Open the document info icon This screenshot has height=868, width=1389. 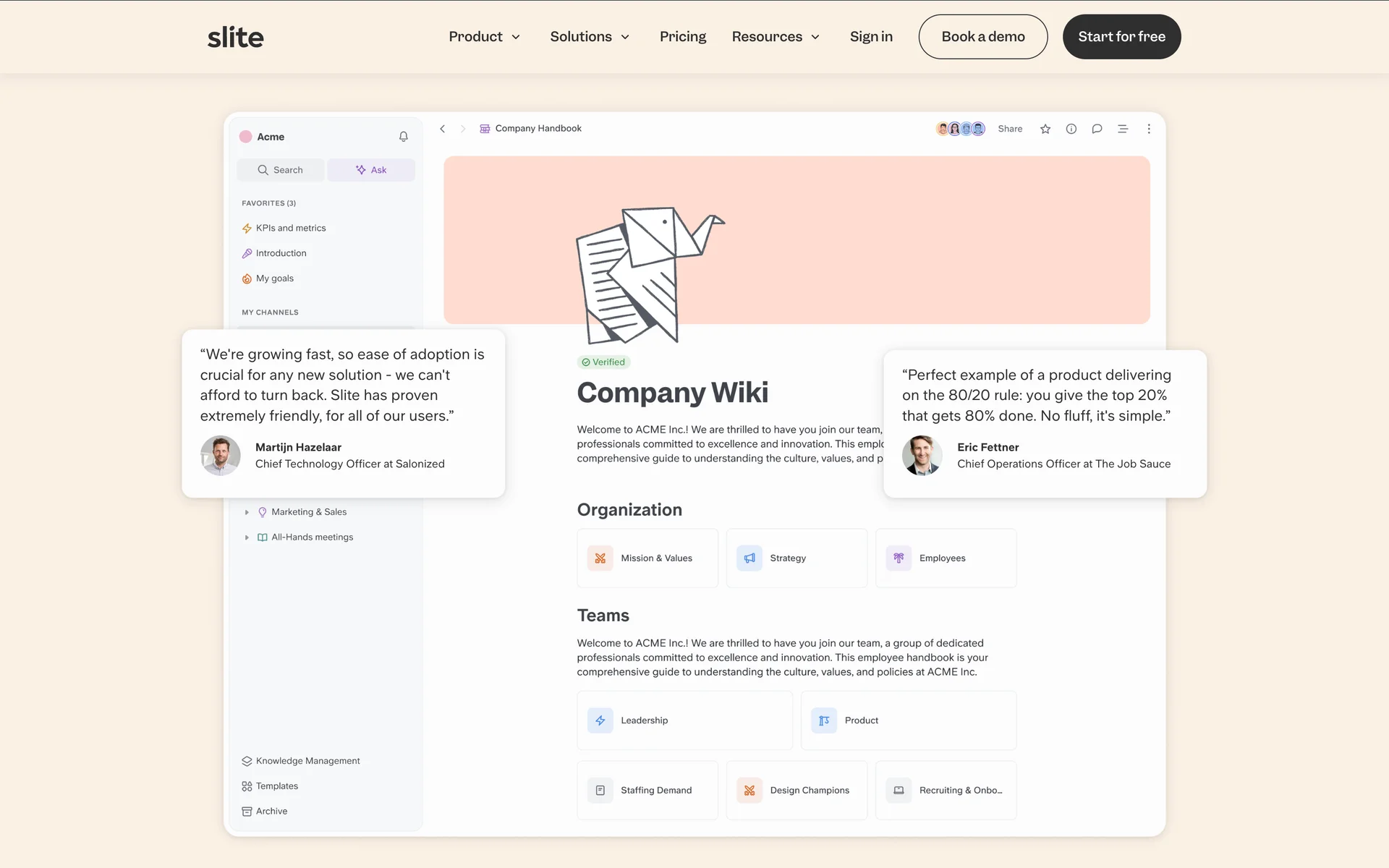[x=1071, y=129]
